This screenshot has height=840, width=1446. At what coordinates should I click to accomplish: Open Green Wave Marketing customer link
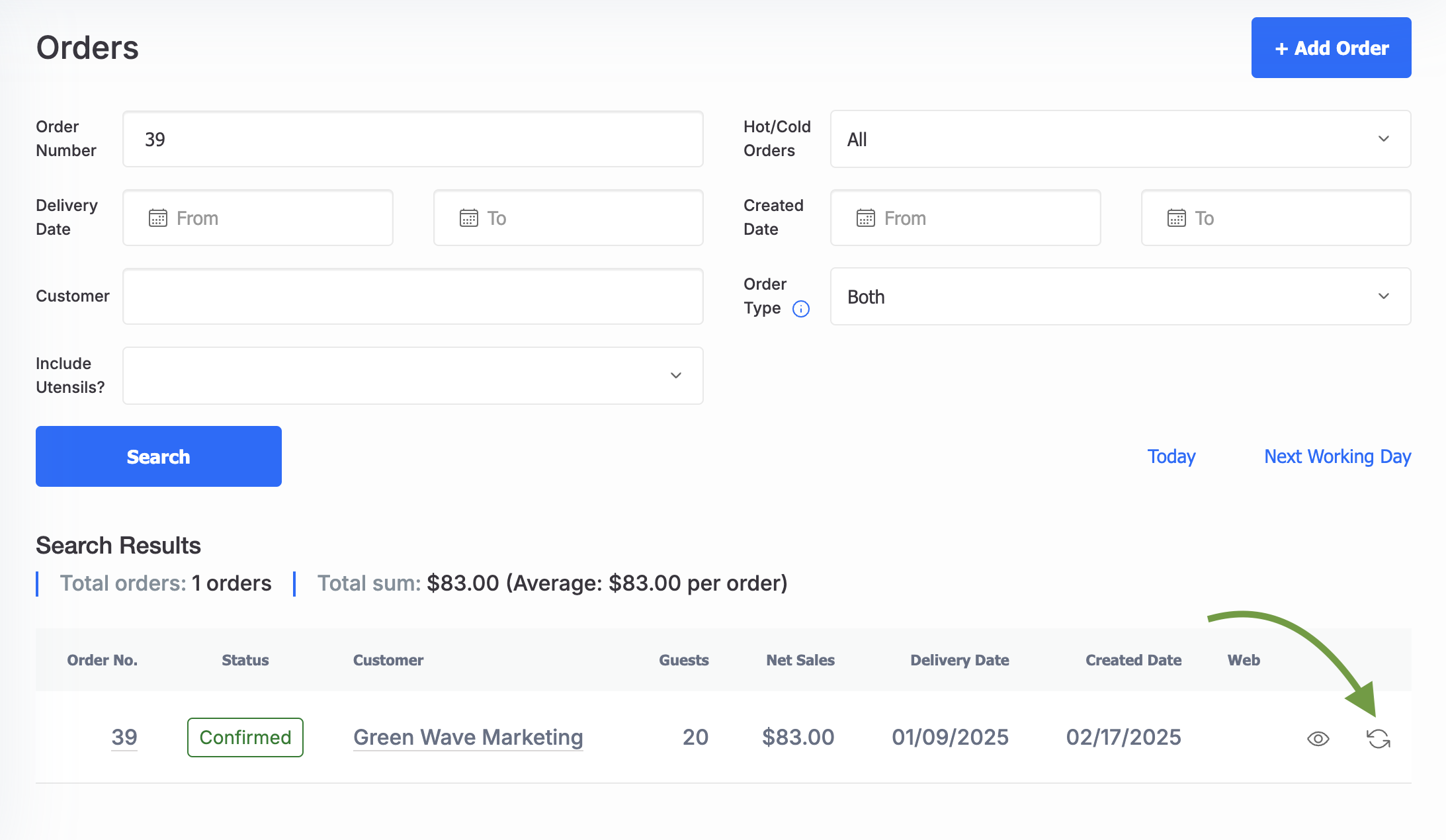(x=468, y=737)
